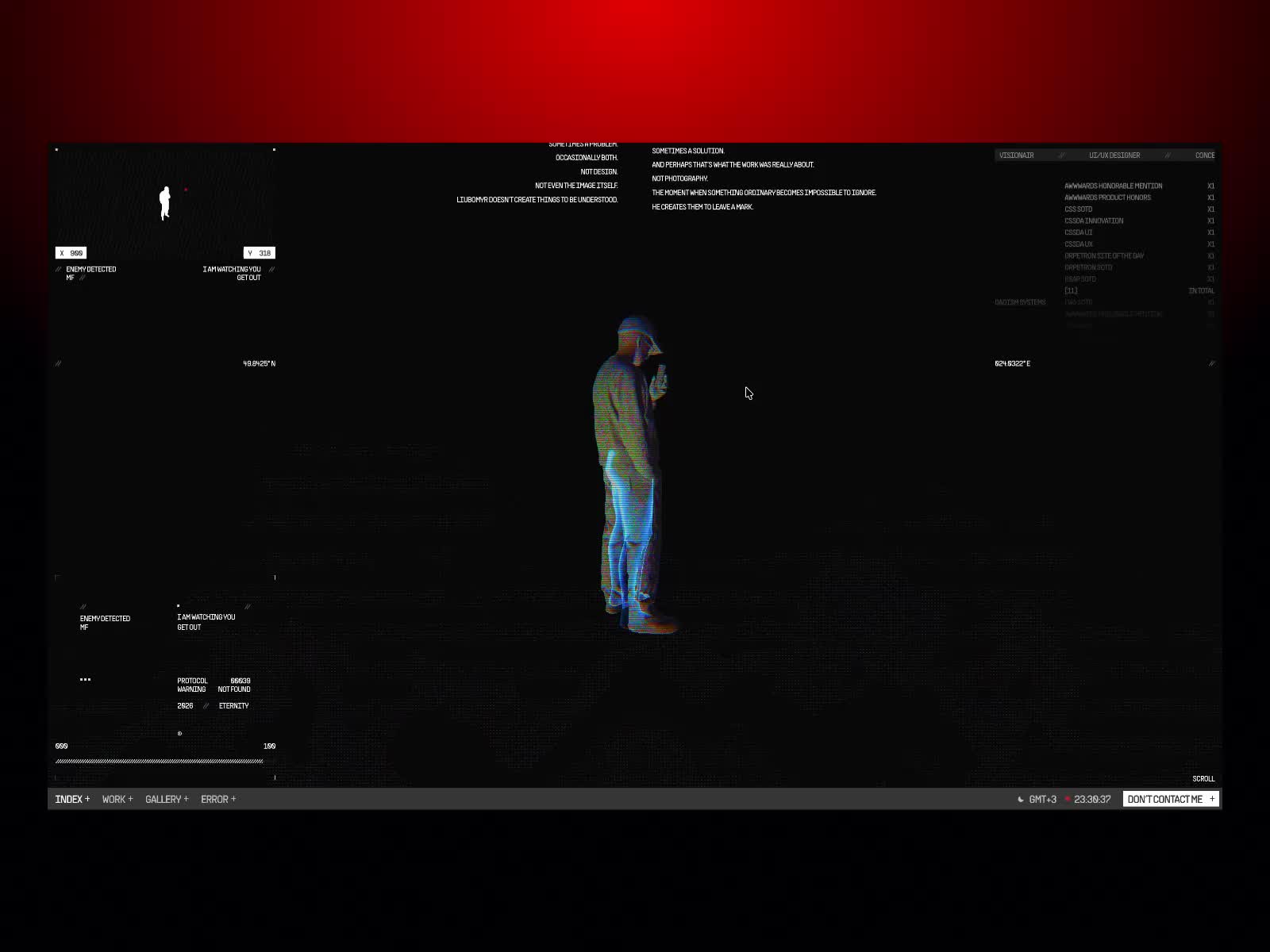Click 'NOT EVEN THE IMAGE ITSELF.' line
The width and height of the screenshot is (1270, 952).
pyautogui.click(x=576, y=186)
